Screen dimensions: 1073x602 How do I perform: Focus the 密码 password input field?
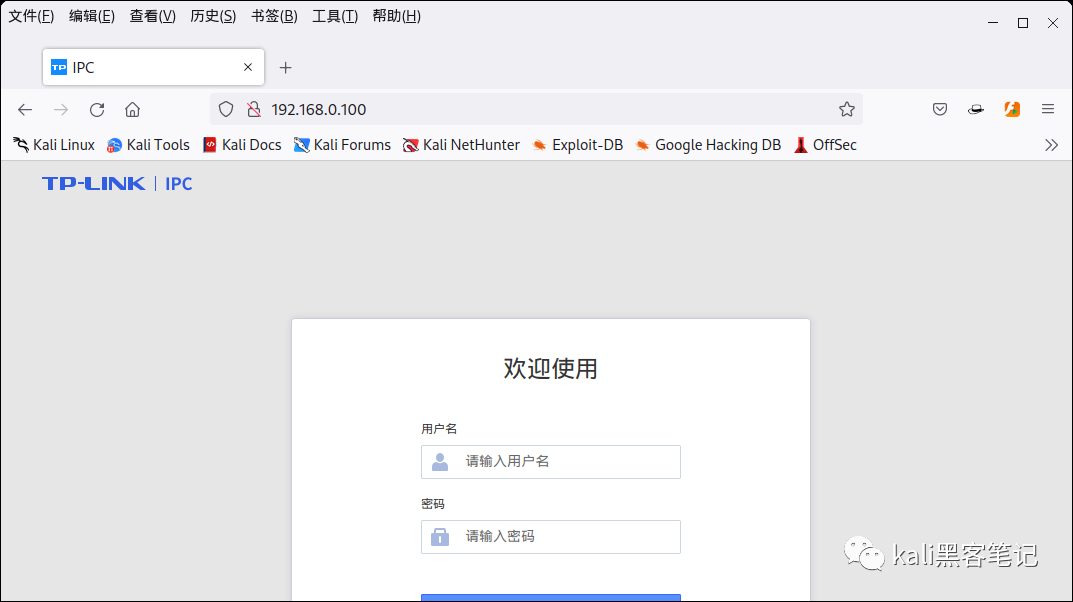(x=551, y=537)
